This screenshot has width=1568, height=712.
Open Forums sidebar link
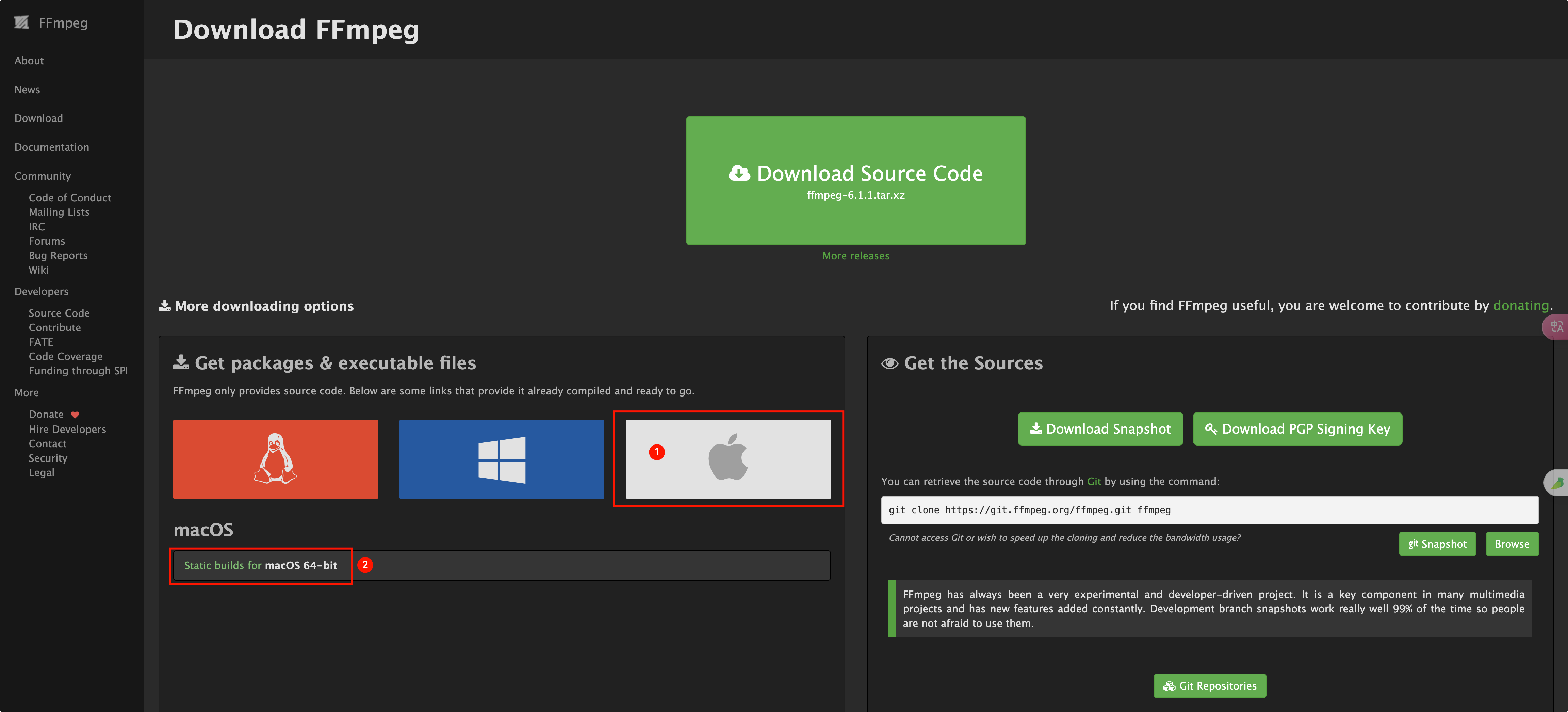[47, 241]
